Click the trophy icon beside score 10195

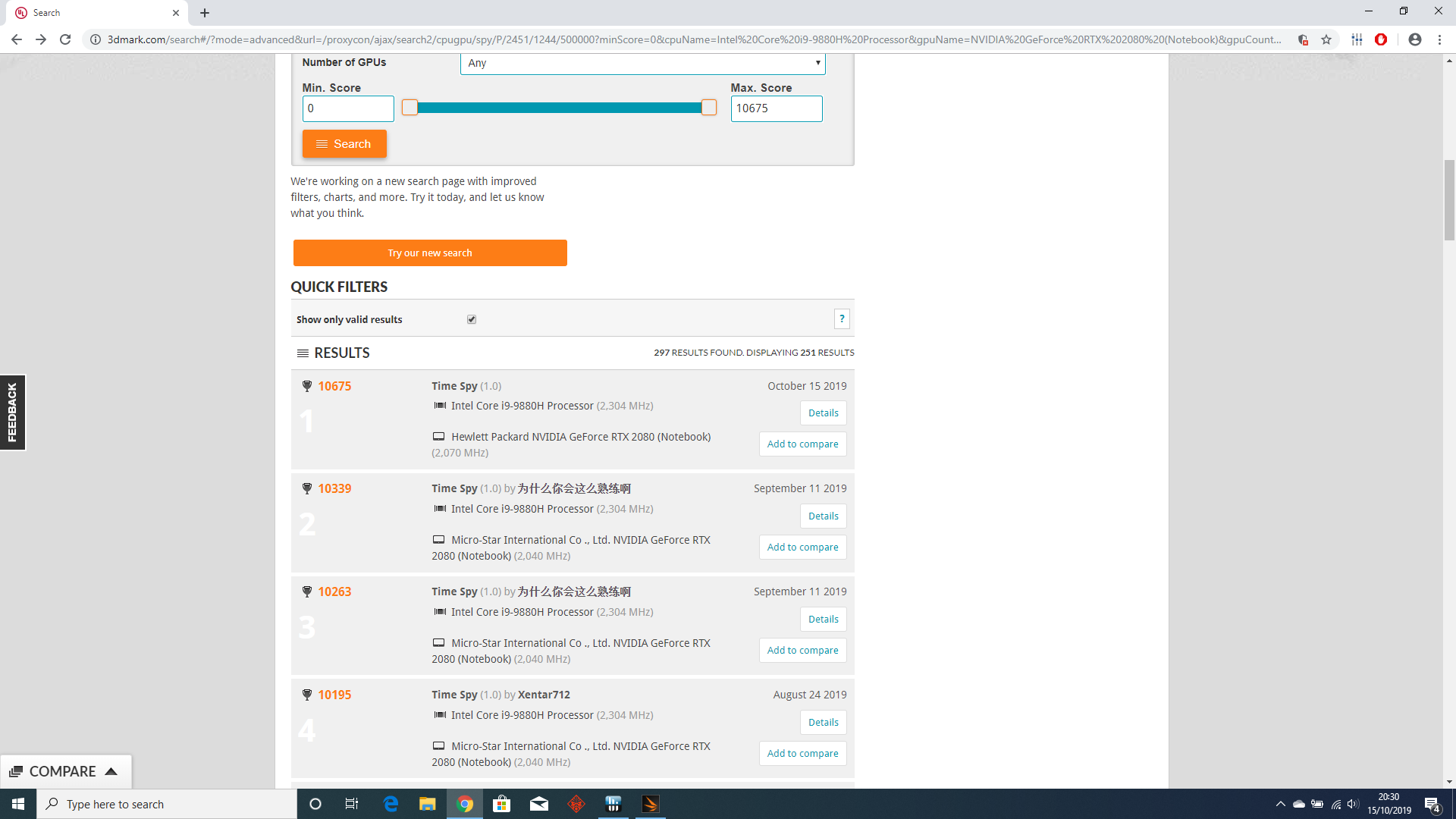[307, 695]
